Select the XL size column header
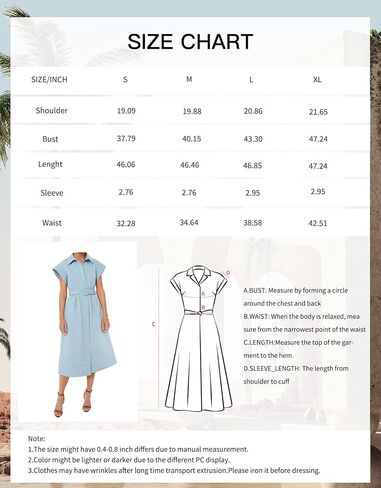 tap(317, 79)
